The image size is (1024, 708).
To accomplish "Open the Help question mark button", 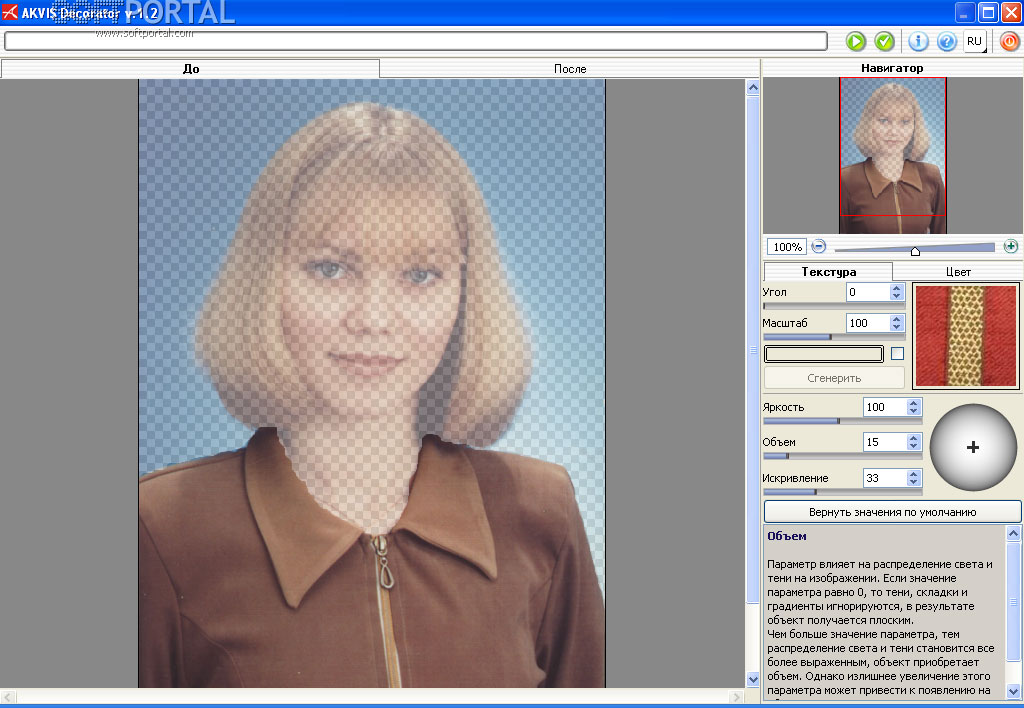I will click(x=946, y=42).
